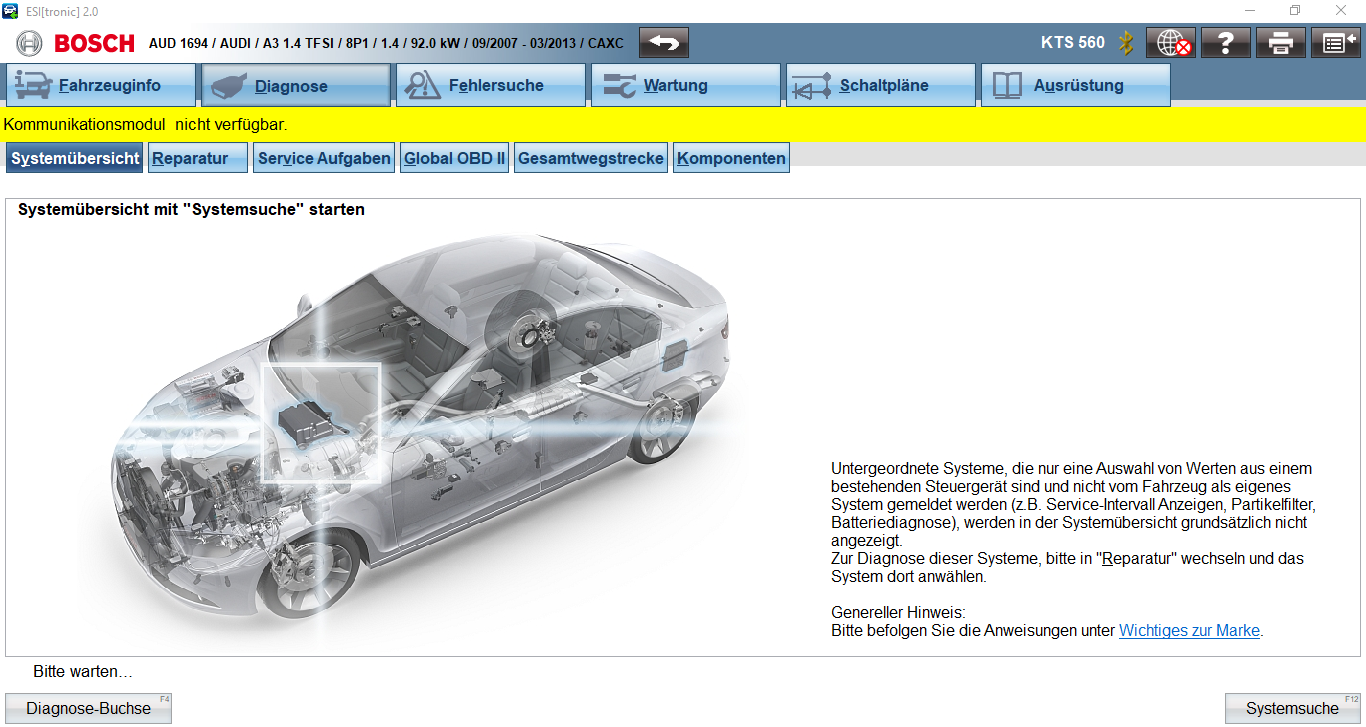Open the main menu list icon
This screenshot has height=727, width=1366.
point(1335,43)
